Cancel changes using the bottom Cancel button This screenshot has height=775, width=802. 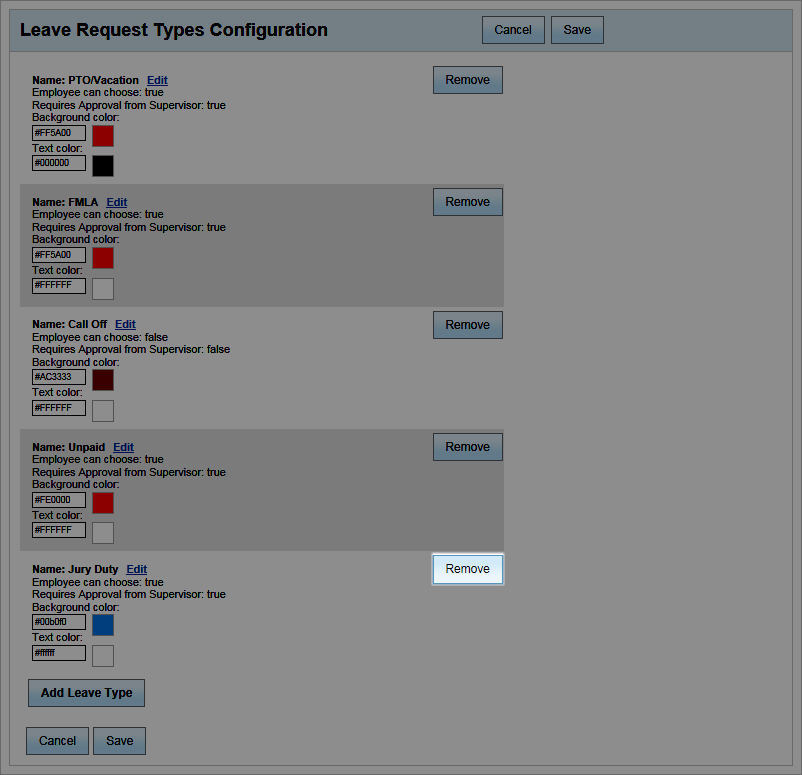(57, 741)
